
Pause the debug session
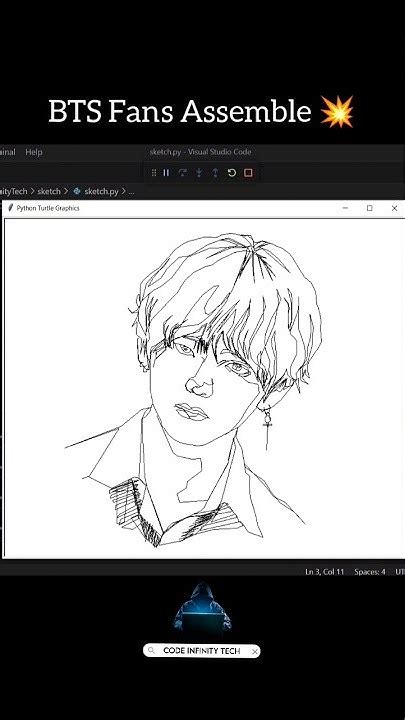point(166,173)
